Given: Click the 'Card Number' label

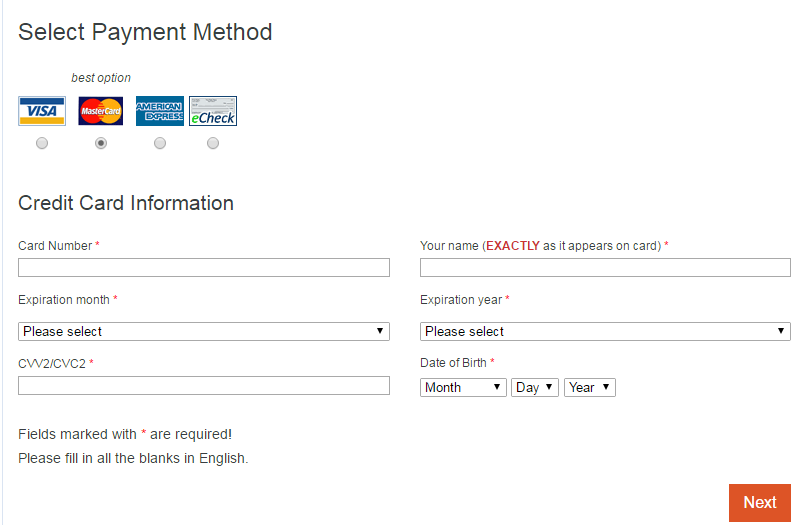Looking at the screenshot, I should (x=55, y=246).
